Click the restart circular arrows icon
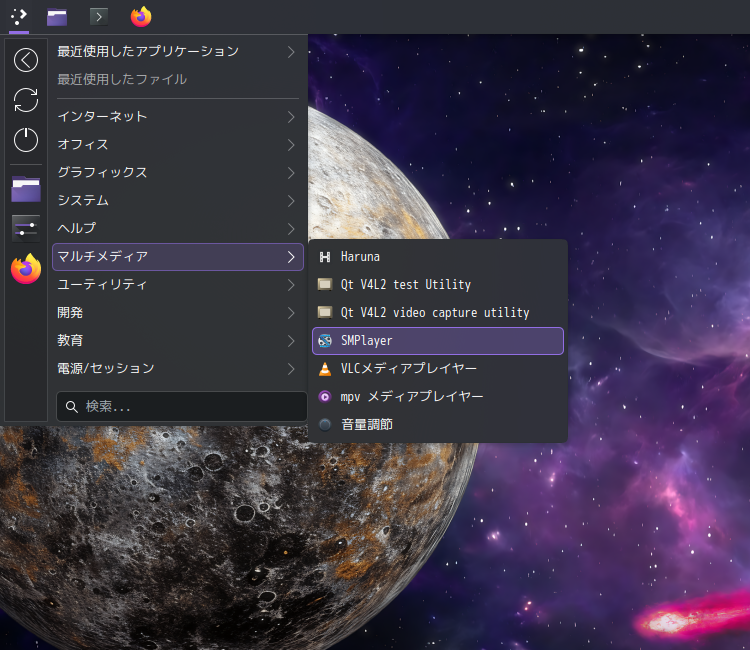 click(26, 100)
